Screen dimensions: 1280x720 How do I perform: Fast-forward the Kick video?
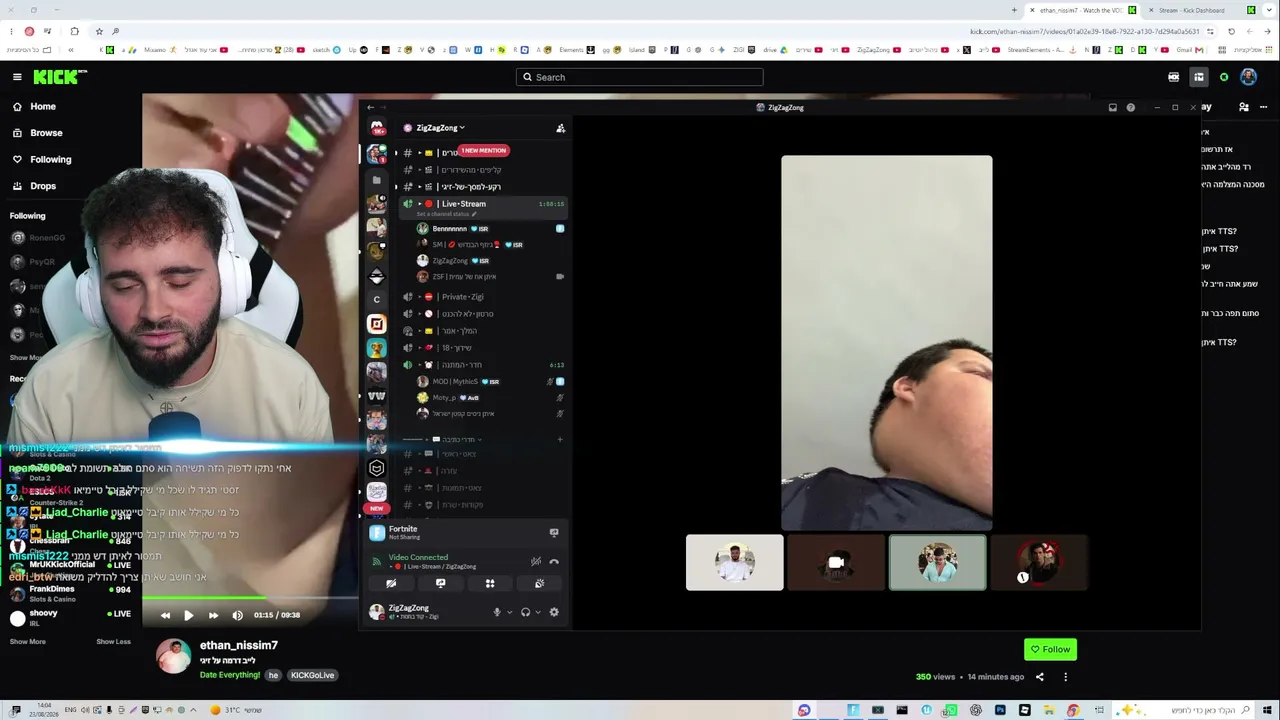point(213,616)
